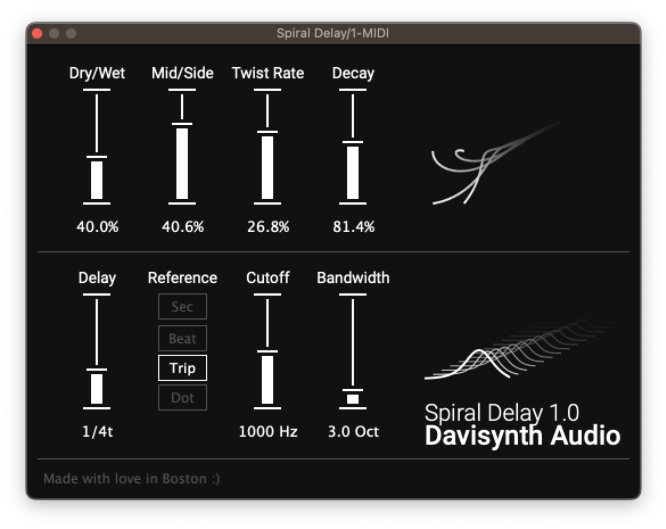The height and width of the screenshot is (529, 666).
Task: Click the Bandwidth slider handle
Action: pyautogui.click(x=352, y=391)
